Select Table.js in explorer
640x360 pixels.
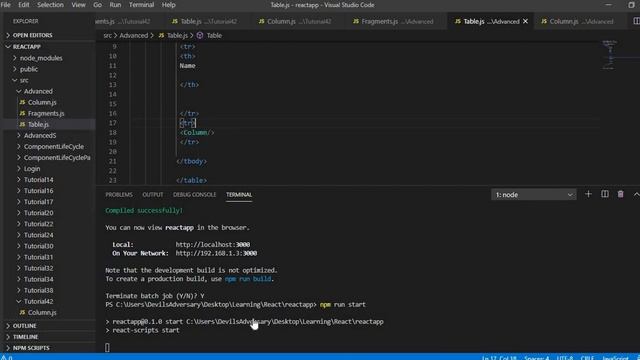pyautogui.click(x=48, y=124)
